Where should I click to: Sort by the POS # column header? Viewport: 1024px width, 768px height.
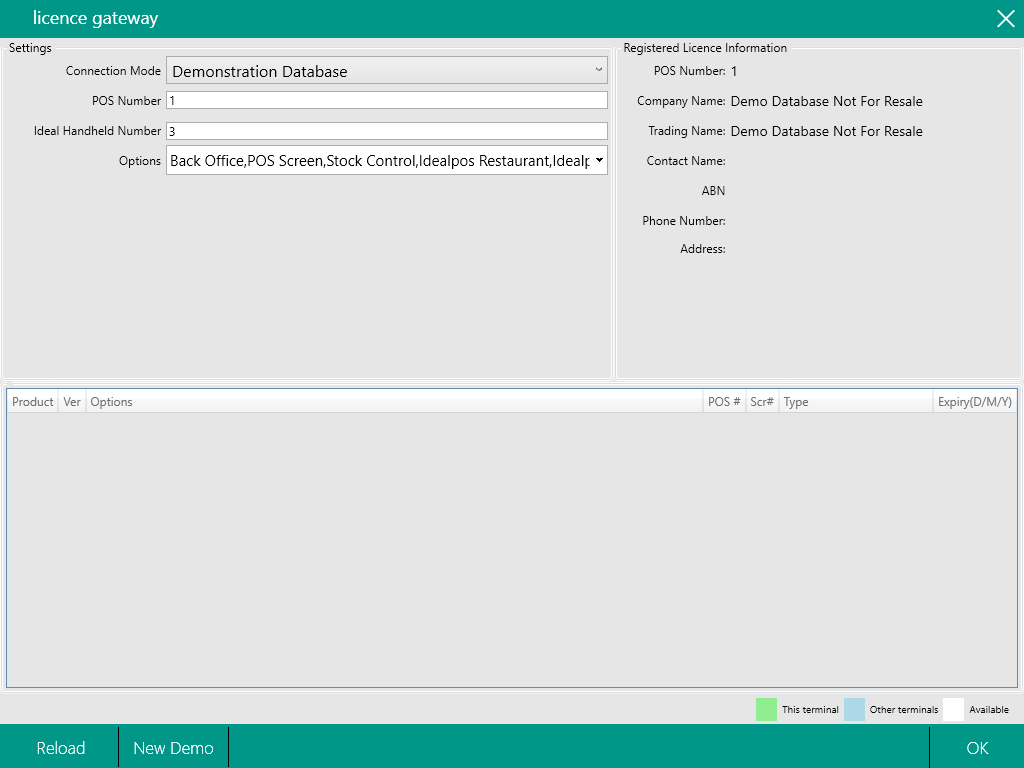[x=724, y=402]
